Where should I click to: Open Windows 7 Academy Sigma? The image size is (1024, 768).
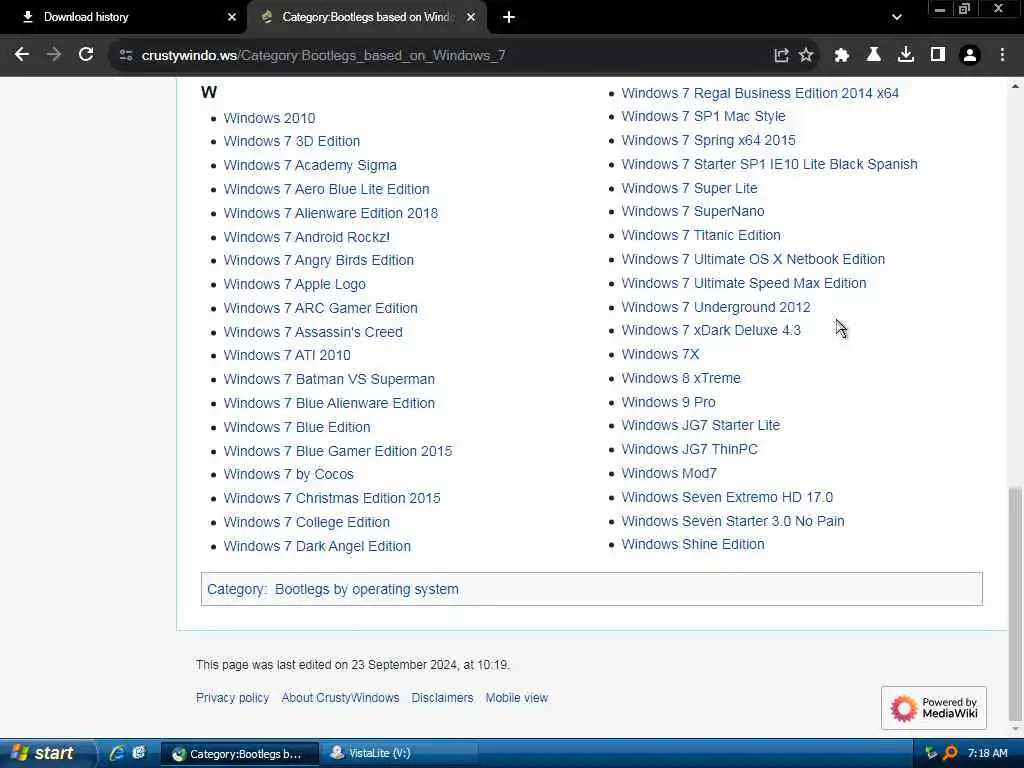310,165
